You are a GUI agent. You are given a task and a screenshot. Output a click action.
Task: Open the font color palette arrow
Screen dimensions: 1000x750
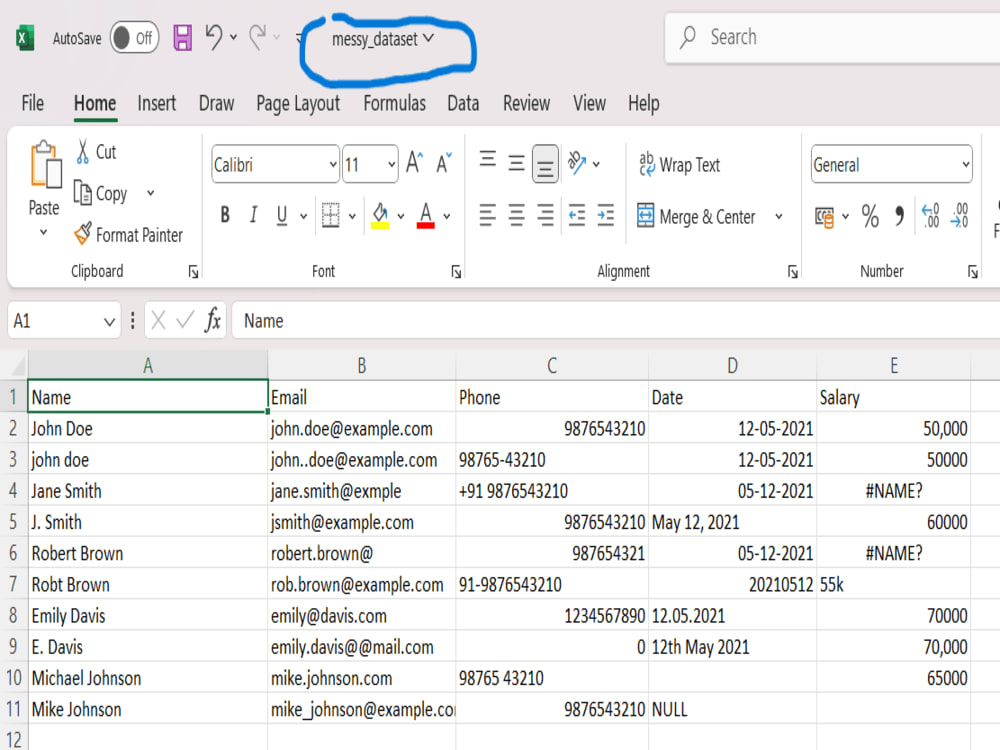(x=446, y=216)
